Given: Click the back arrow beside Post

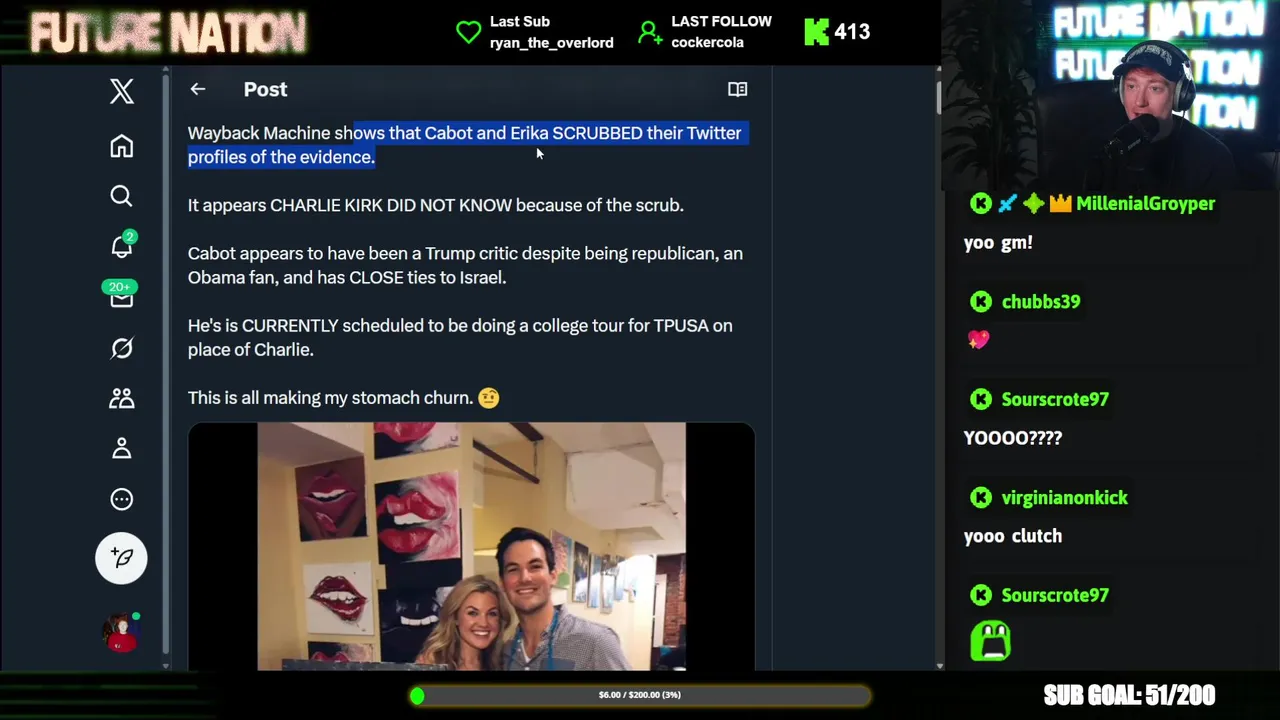Looking at the screenshot, I should click(x=198, y=89).
